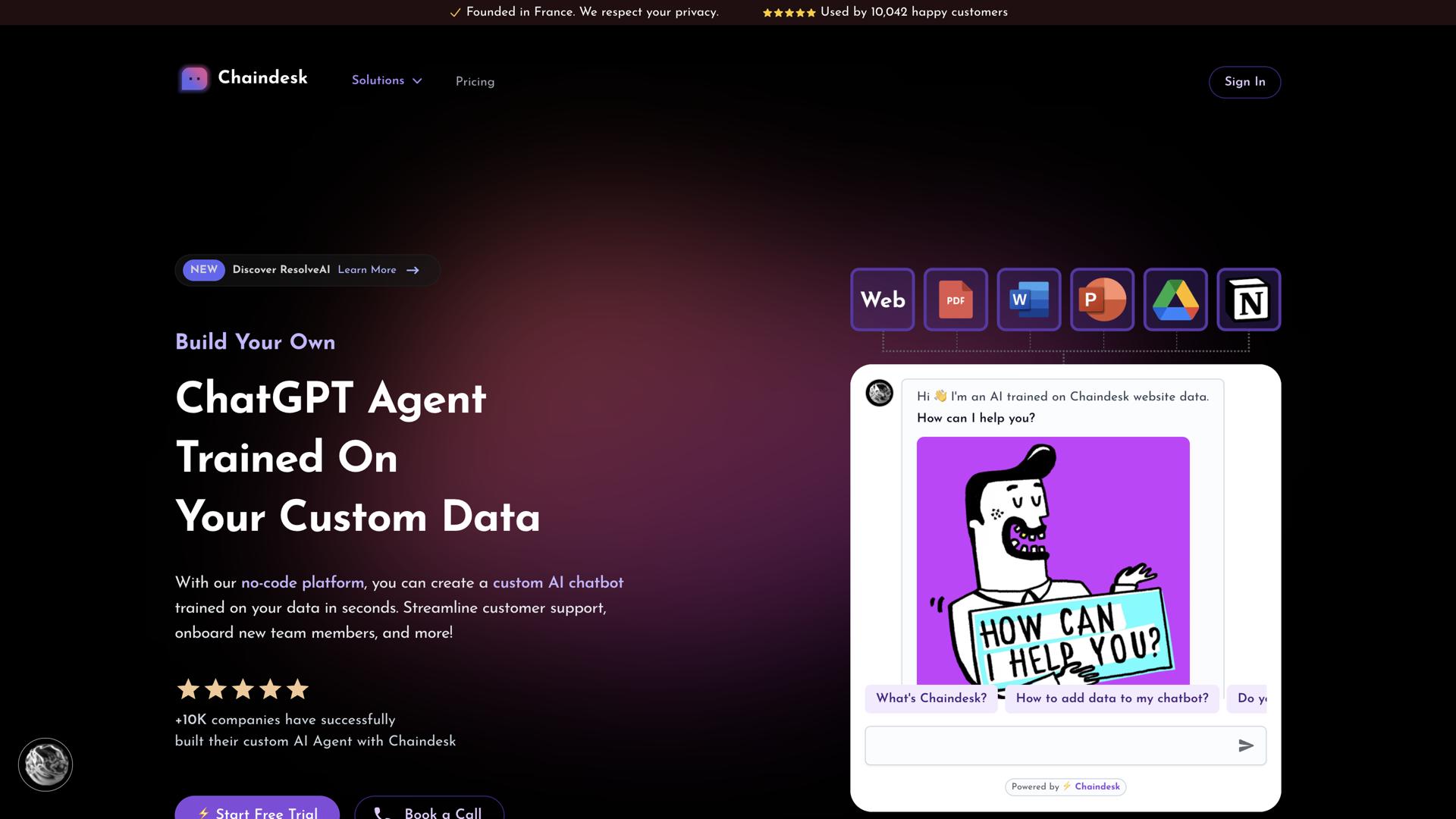Select the What's Chaindesk suggestion chip
This screenshot has width=1456, height=819.
(x=931, y=698)
